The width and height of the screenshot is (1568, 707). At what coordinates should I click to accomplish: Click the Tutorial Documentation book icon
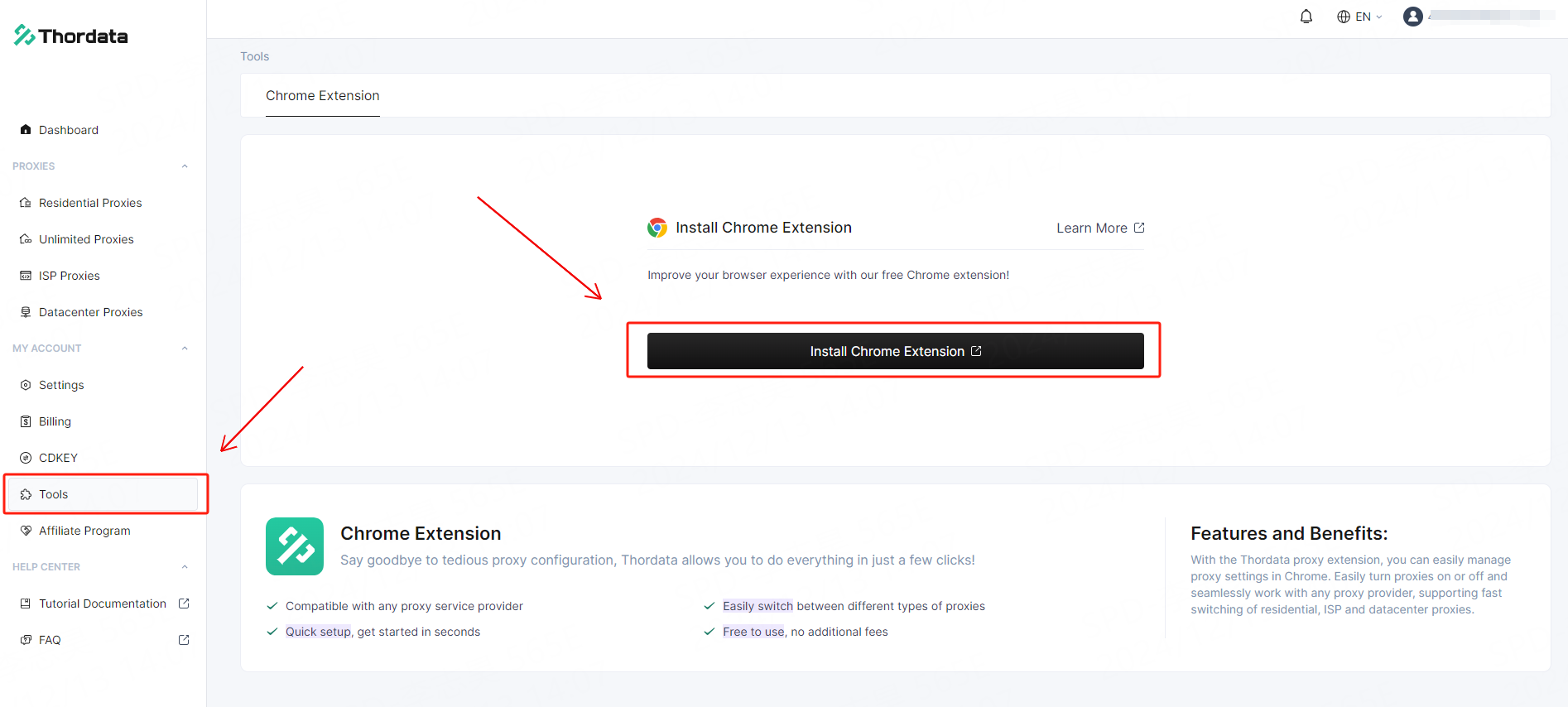(26, 604)
